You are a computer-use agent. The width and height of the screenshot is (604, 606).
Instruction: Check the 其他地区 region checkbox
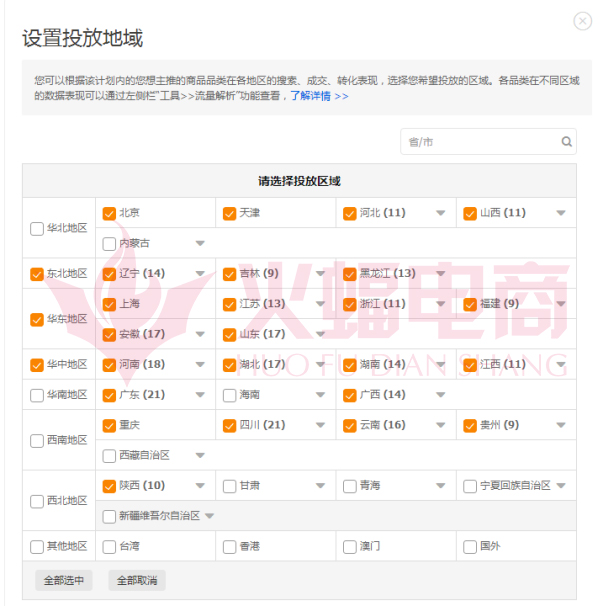(x=37, y=547)
